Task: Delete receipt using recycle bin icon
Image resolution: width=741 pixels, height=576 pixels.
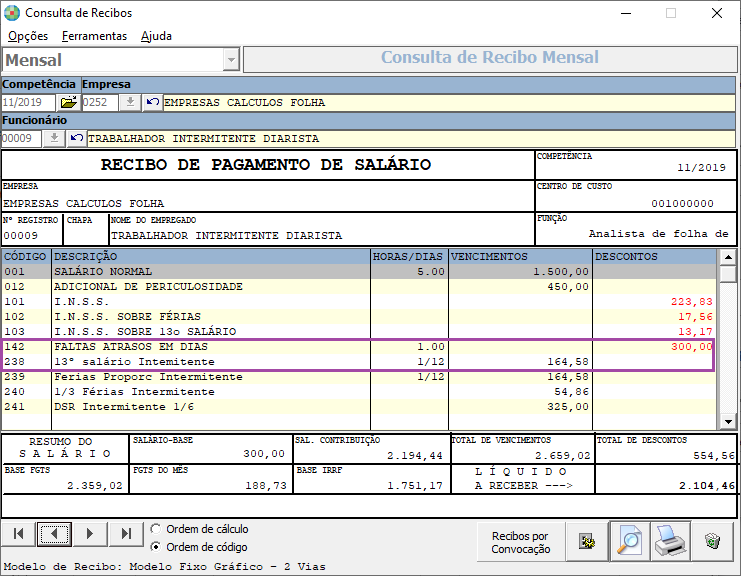Action: pos(712,542)
